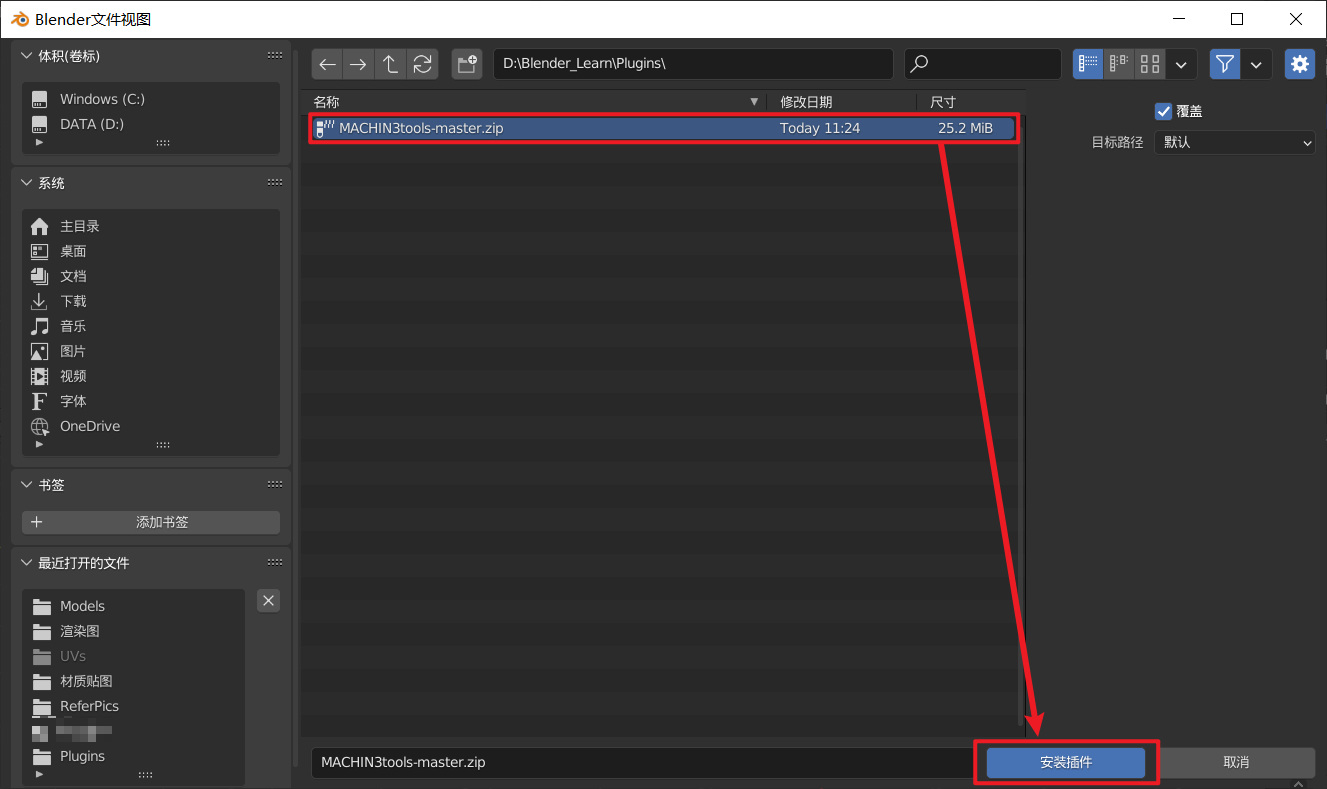Viewport: 1327px width, 789px height.
Task: Create a new folder
Action: point(466,64)
